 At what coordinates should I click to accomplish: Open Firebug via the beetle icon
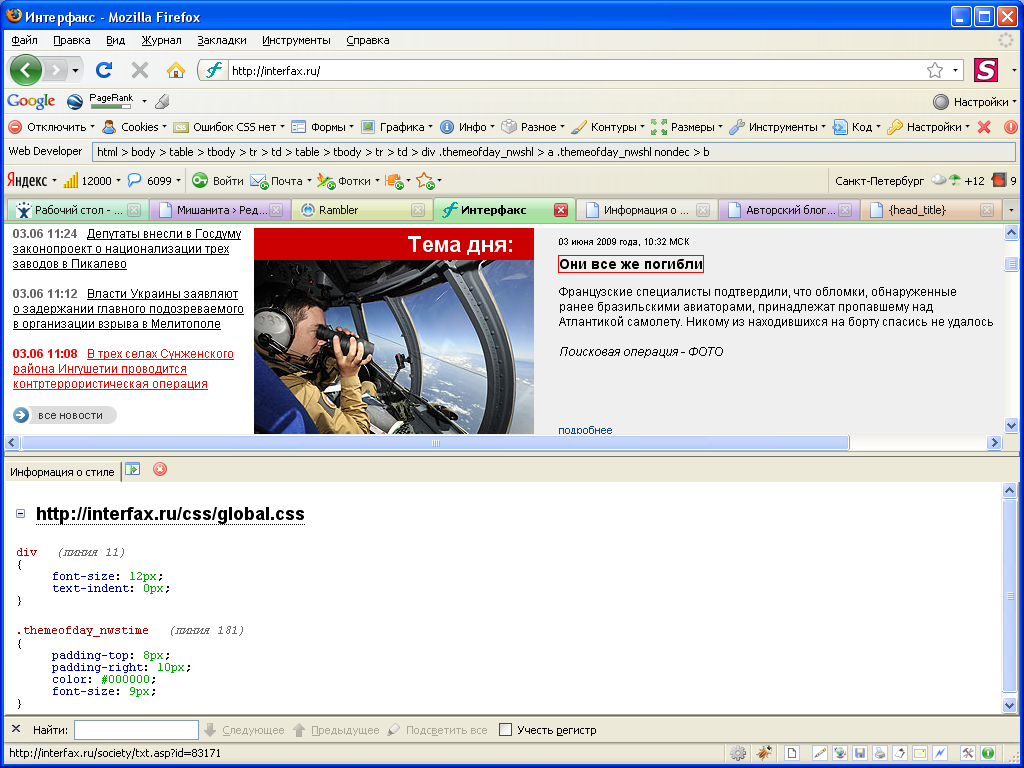(x=763, y=753)
